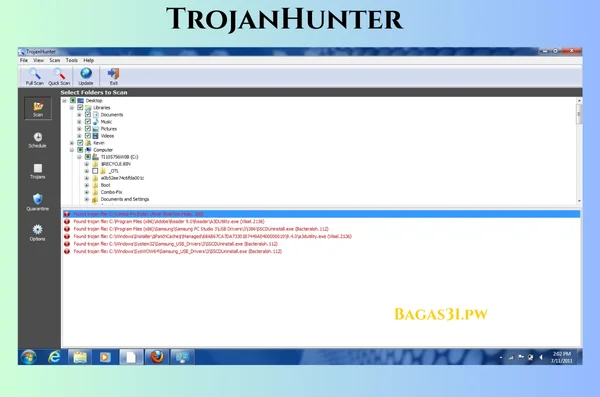Open the Tools menu

coord(72,60)
